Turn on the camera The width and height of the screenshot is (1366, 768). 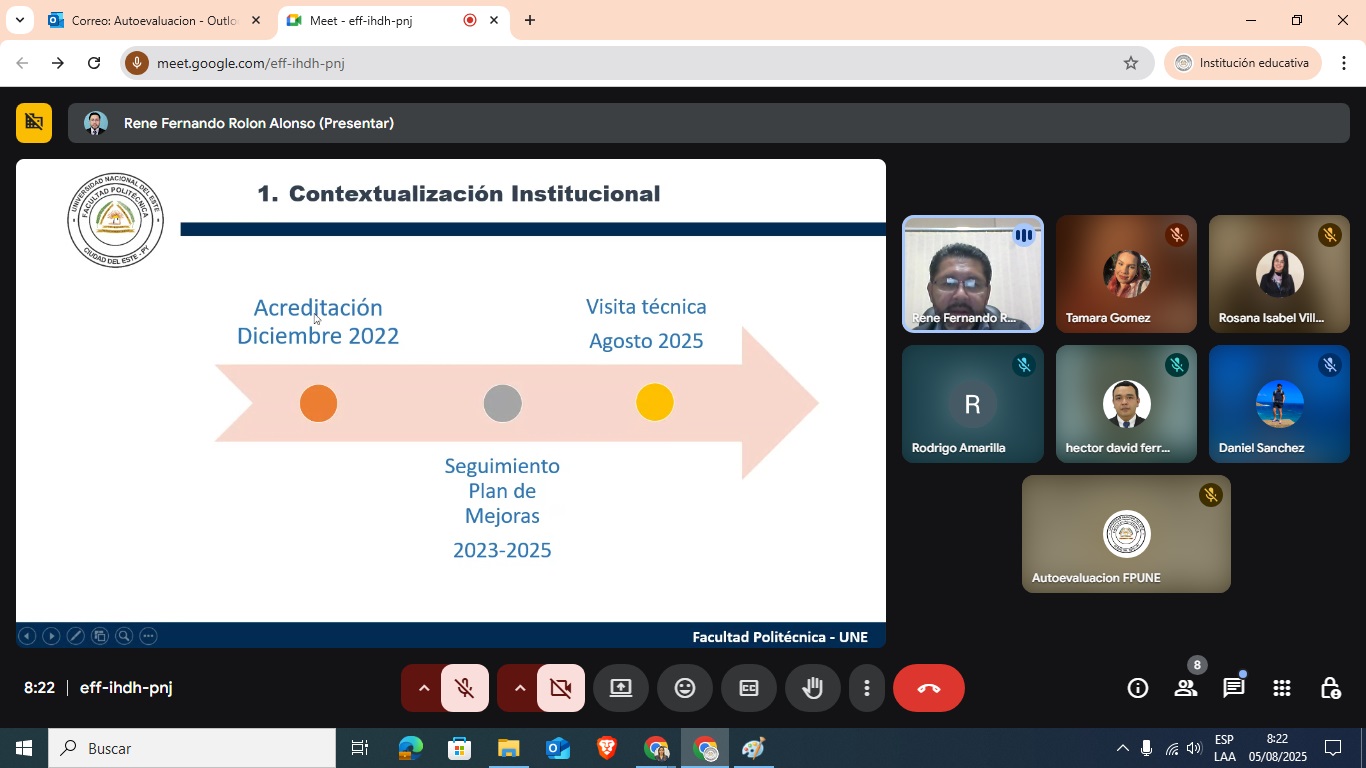pyautogui.click(x=560, y=688)
